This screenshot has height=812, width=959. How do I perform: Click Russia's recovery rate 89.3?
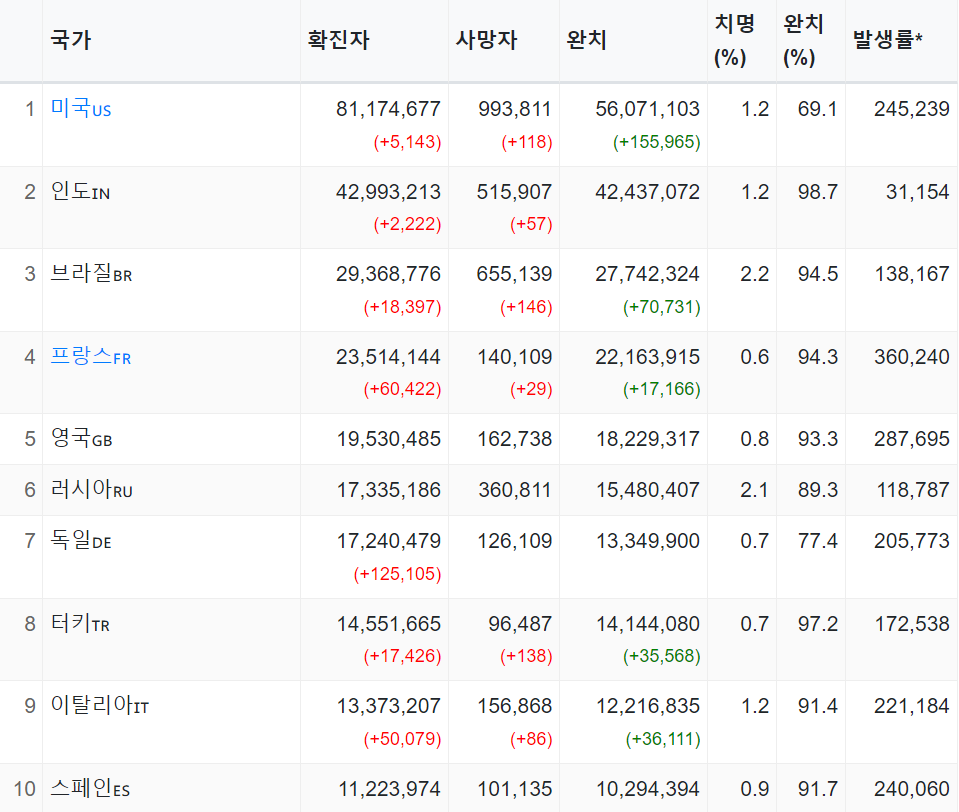(818, 490)
